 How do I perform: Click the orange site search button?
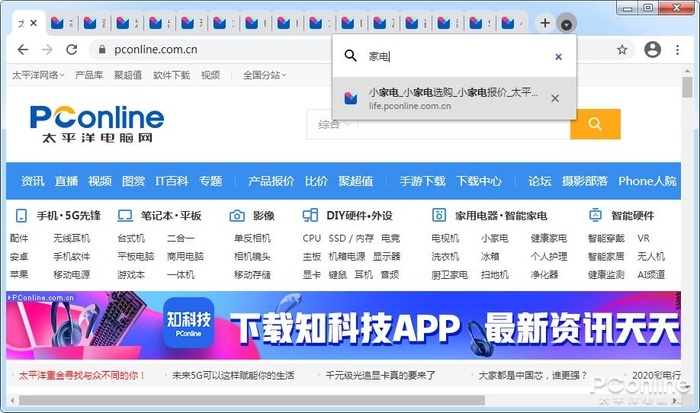(x=595, y=124)
